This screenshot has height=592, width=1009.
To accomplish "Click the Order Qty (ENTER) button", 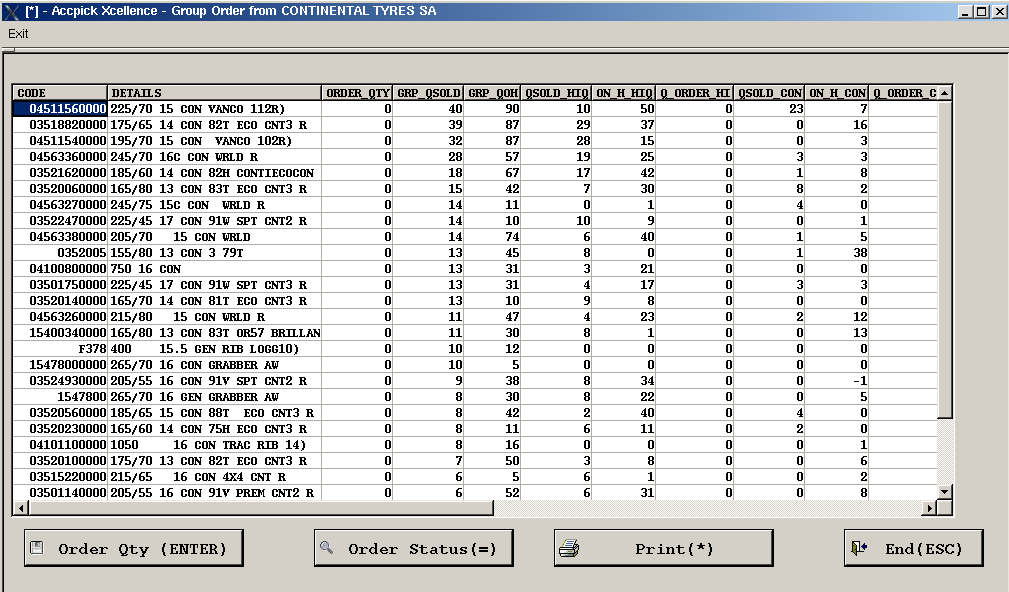I will (x=134, y=548).
